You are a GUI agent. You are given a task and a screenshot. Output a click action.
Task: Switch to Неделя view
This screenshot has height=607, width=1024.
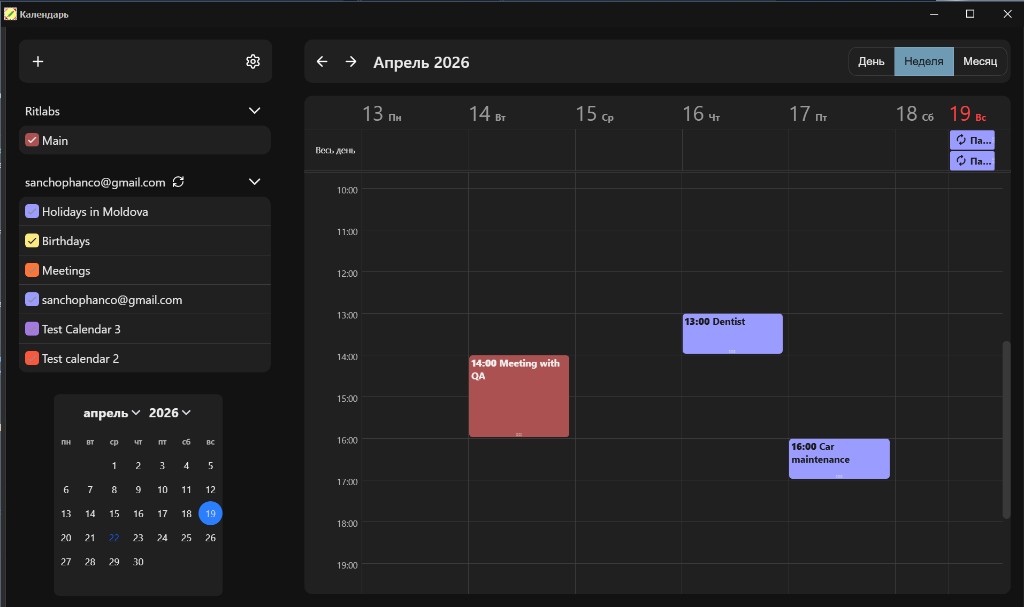coord(923,61)
